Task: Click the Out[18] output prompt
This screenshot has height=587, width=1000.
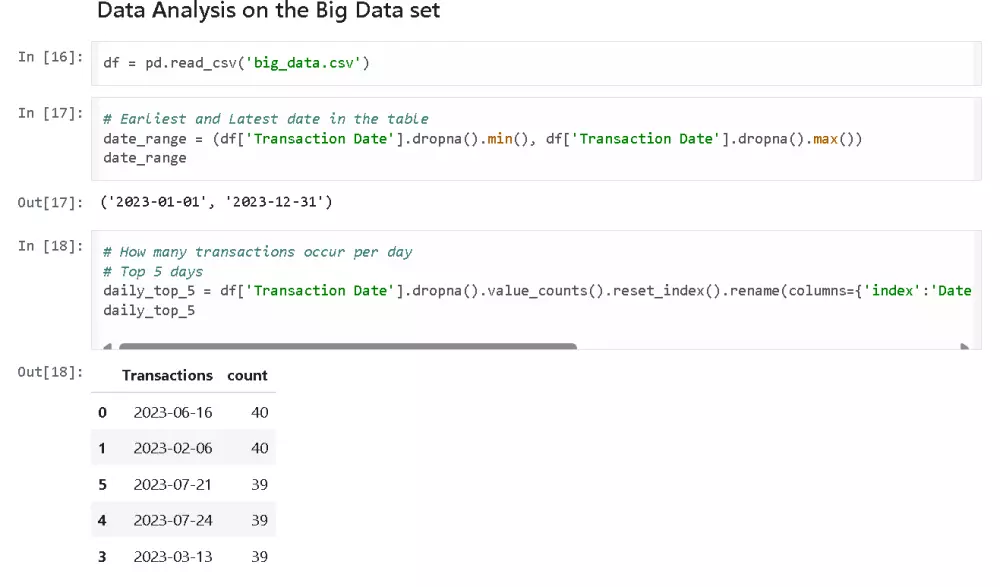Action: [x=50, y=372]
